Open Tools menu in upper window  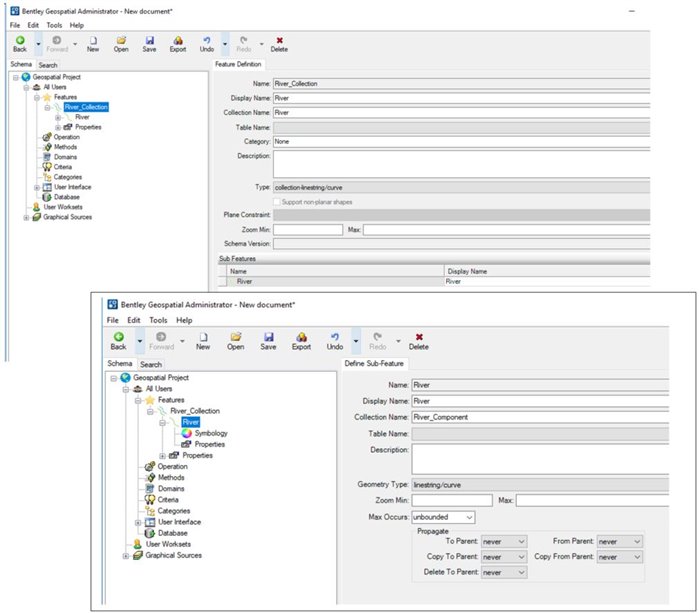pos(54,25)
